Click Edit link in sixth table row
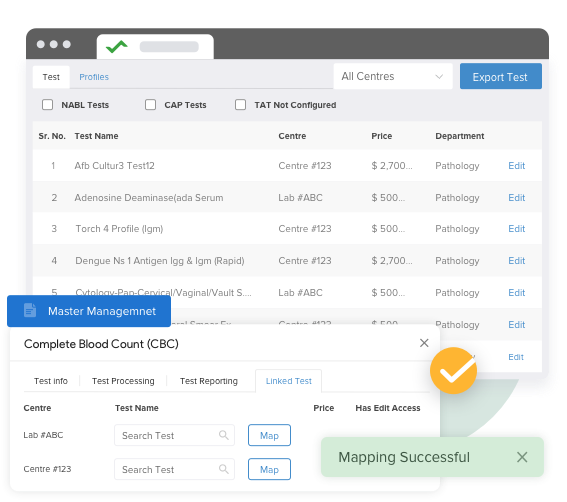567x502 pixels. (x=516, y=325)
